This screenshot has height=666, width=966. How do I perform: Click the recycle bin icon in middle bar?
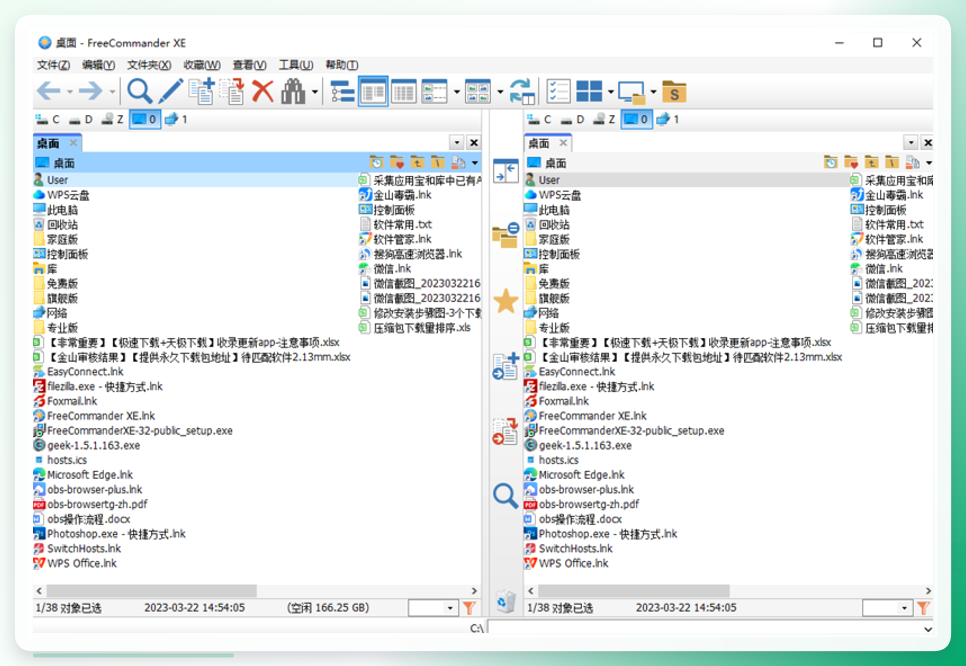tap(505, 601)
